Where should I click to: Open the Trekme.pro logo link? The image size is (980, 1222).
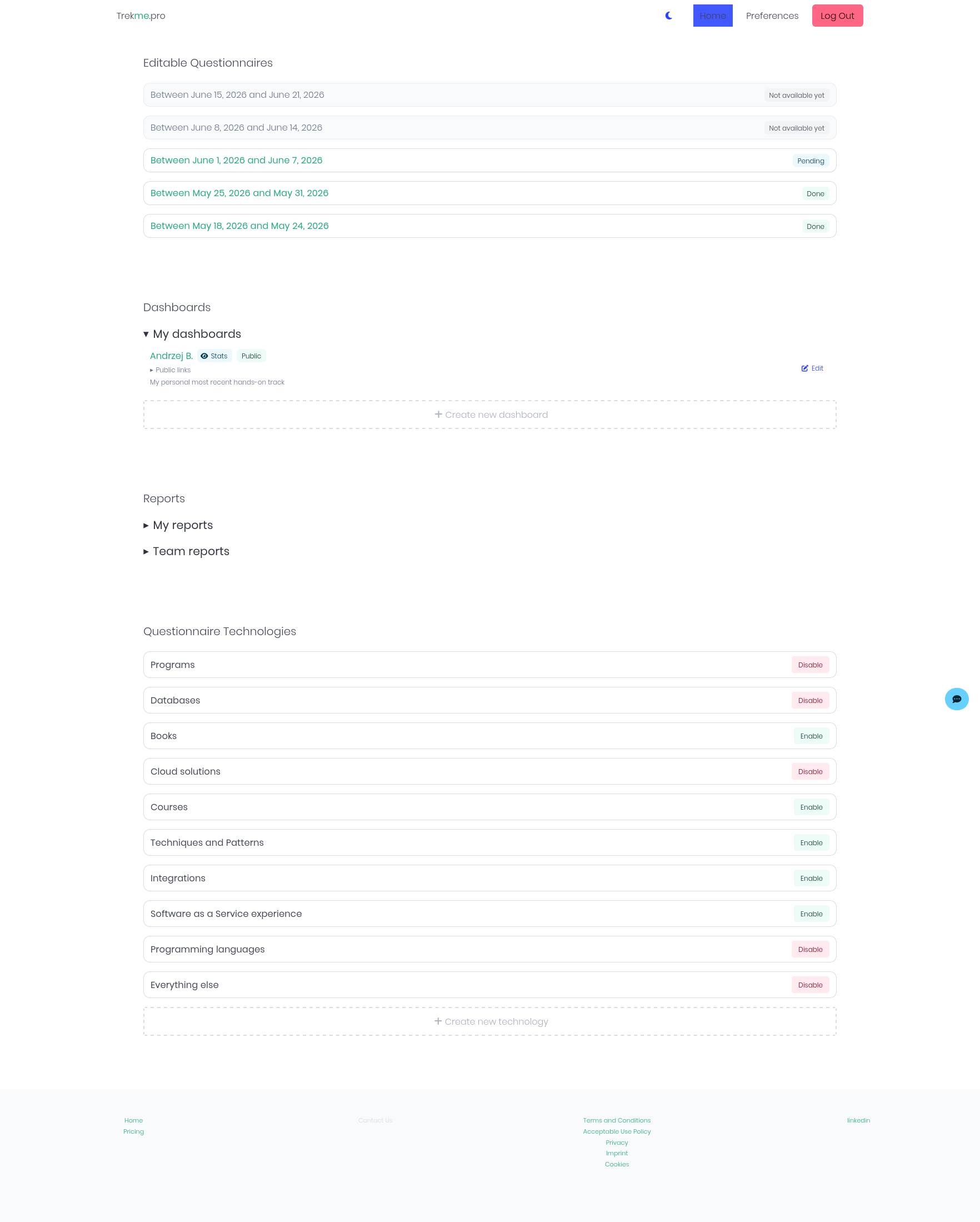141,16
